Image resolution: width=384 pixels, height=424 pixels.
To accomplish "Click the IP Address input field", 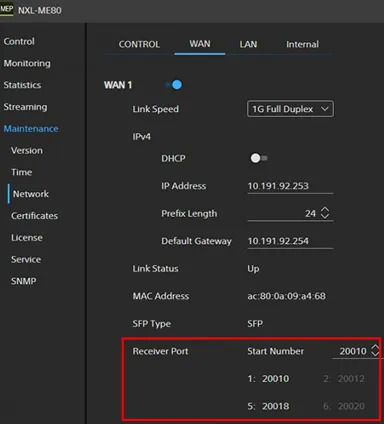I will coord(290,186).
